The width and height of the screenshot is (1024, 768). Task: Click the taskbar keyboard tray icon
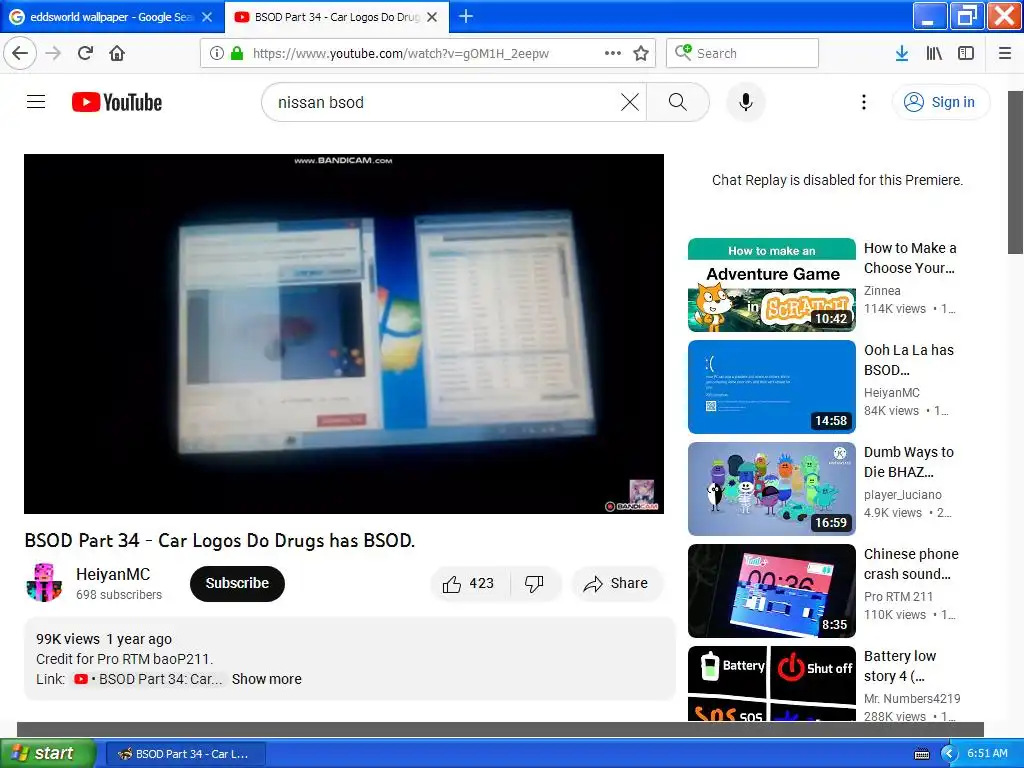(921, 754)
